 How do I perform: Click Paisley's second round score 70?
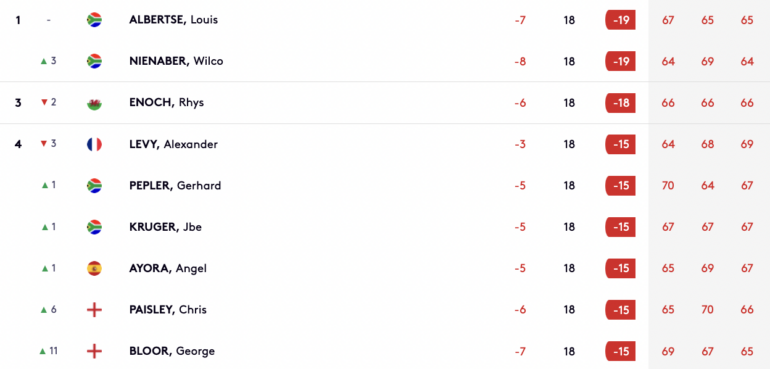coord(707,310)
